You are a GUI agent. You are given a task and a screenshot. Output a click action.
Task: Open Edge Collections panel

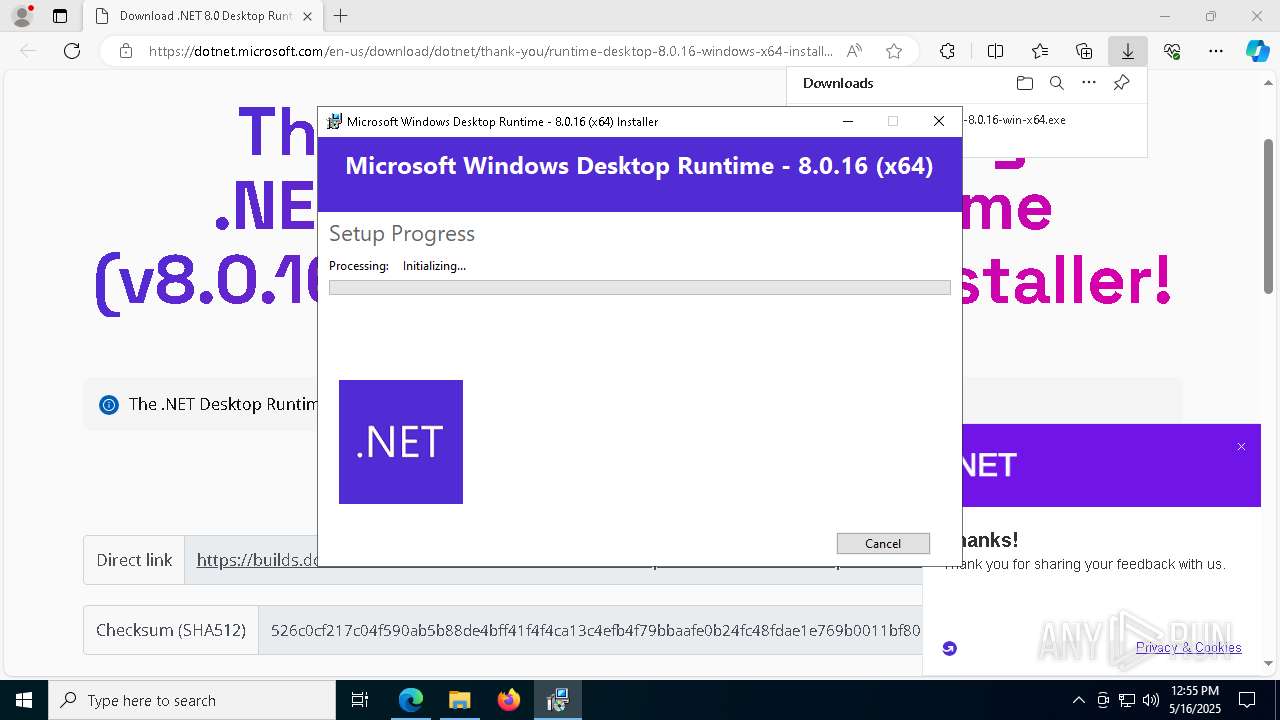coord(1084,51)
